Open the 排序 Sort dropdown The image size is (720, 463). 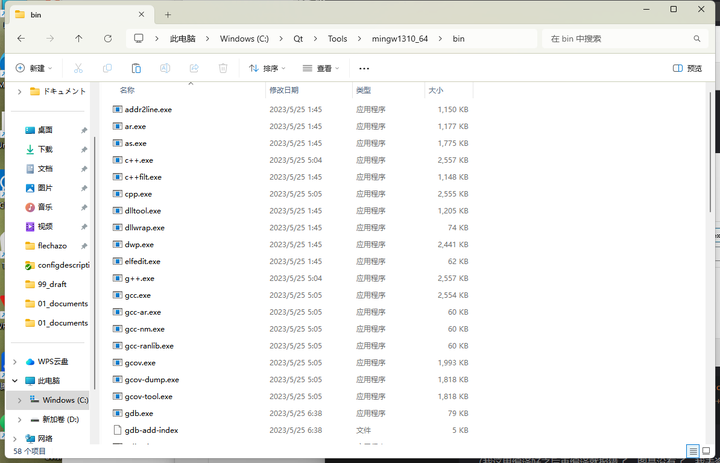(x=267, y=68)
